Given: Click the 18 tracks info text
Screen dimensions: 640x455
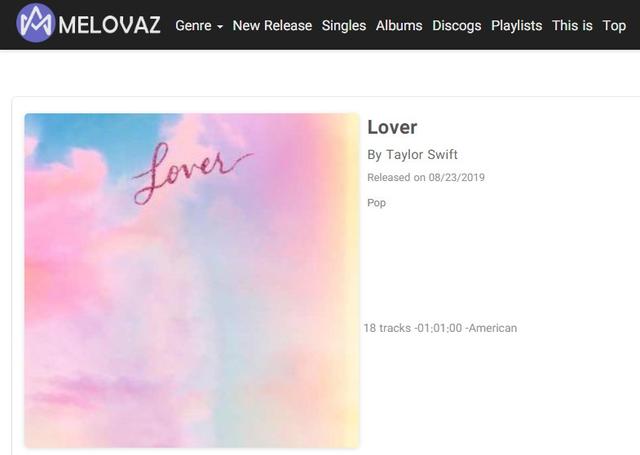Looking at the screenshot, I should pyautogui.click(x=387, y=328).
